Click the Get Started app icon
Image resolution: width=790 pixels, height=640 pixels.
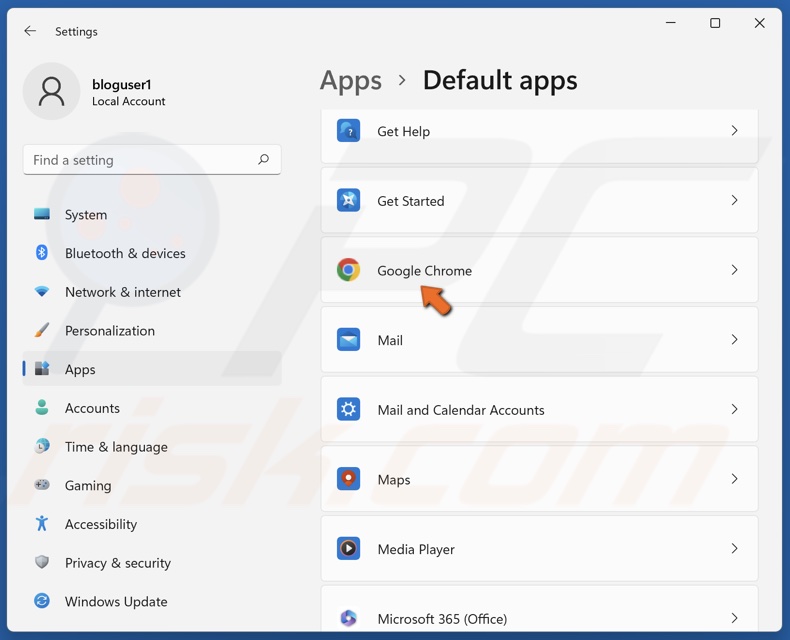click(348, 201)
